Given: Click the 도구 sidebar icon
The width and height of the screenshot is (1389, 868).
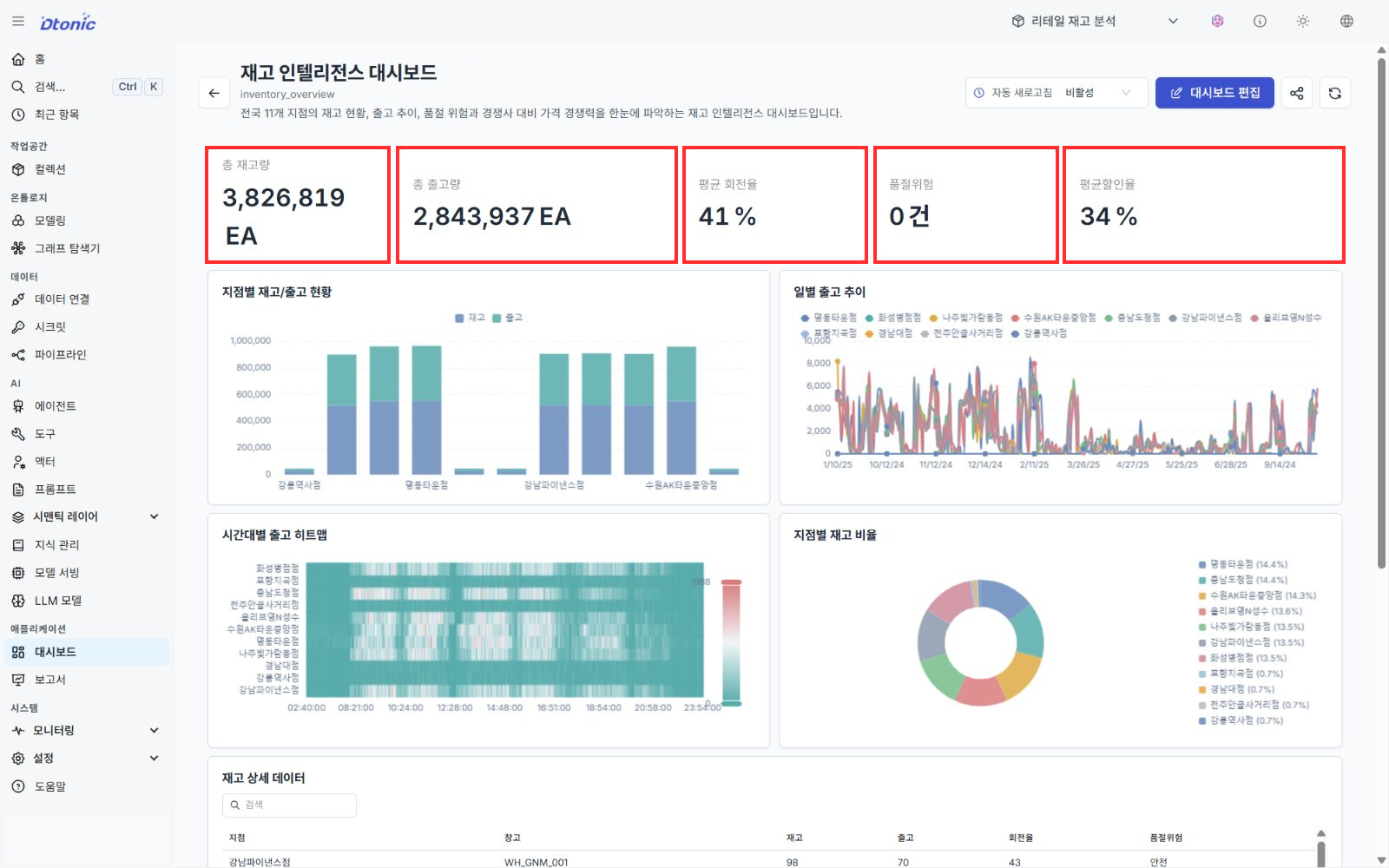Looking at the screenshot, I should pyautogui.click(x=18, y=434).
